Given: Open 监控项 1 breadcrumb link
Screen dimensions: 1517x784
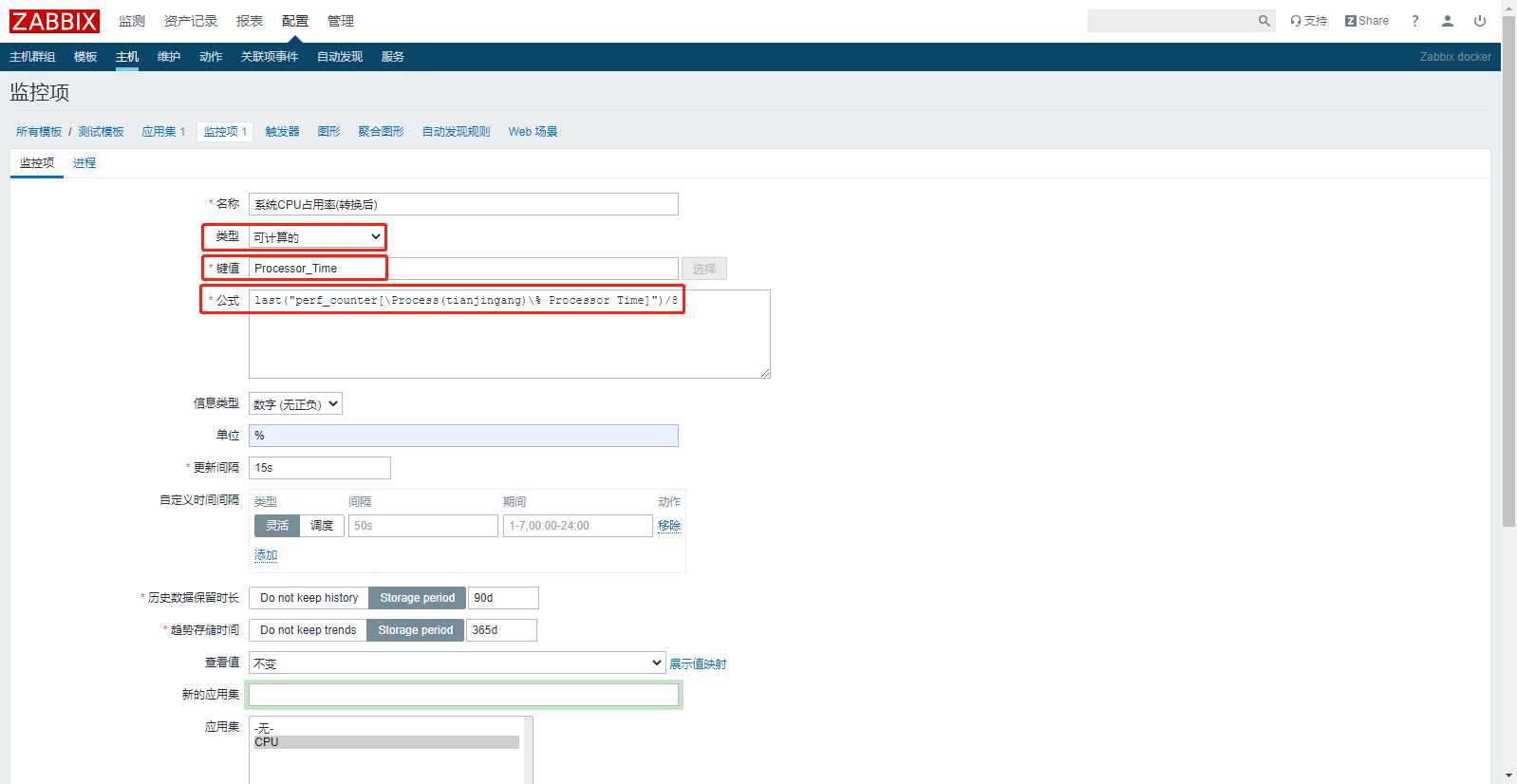Looking at the screenshot, I should click(225, 132).
